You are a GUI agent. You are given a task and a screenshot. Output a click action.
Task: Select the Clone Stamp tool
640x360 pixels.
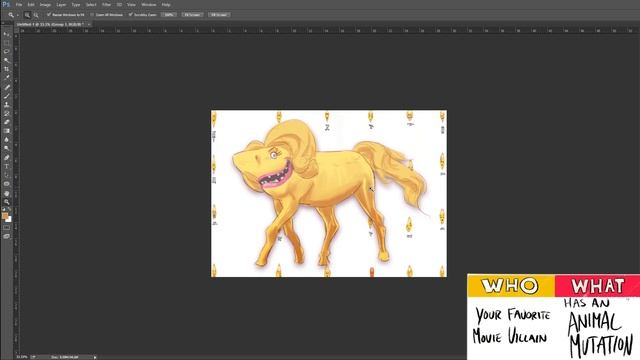click(x=6, y=104)
